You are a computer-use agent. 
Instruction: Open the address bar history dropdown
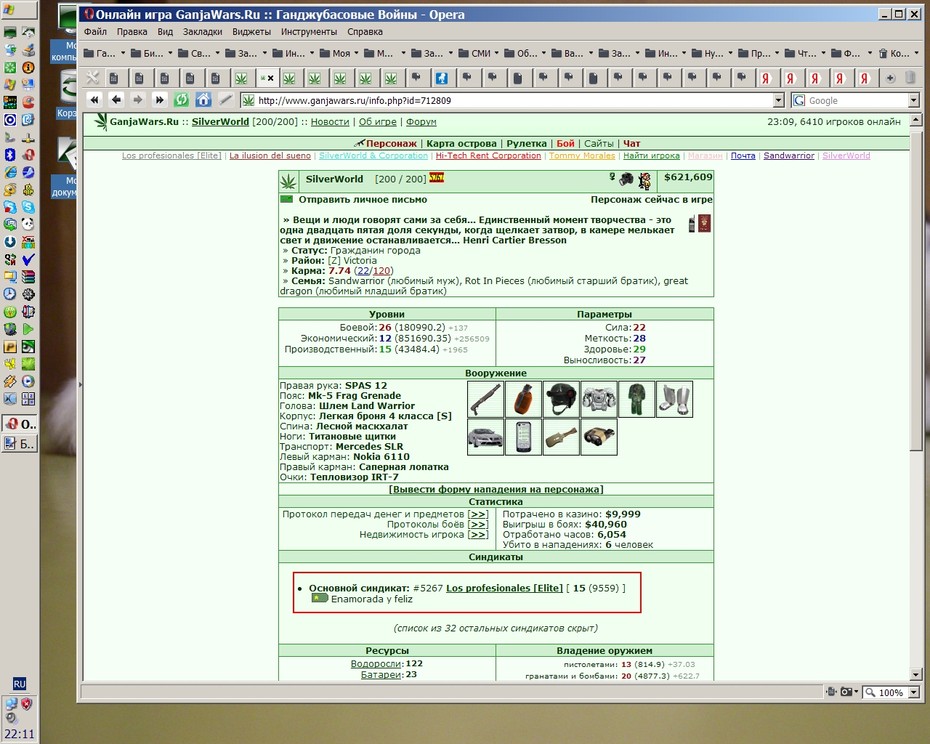pyautogui.click(x=779, y=101)
